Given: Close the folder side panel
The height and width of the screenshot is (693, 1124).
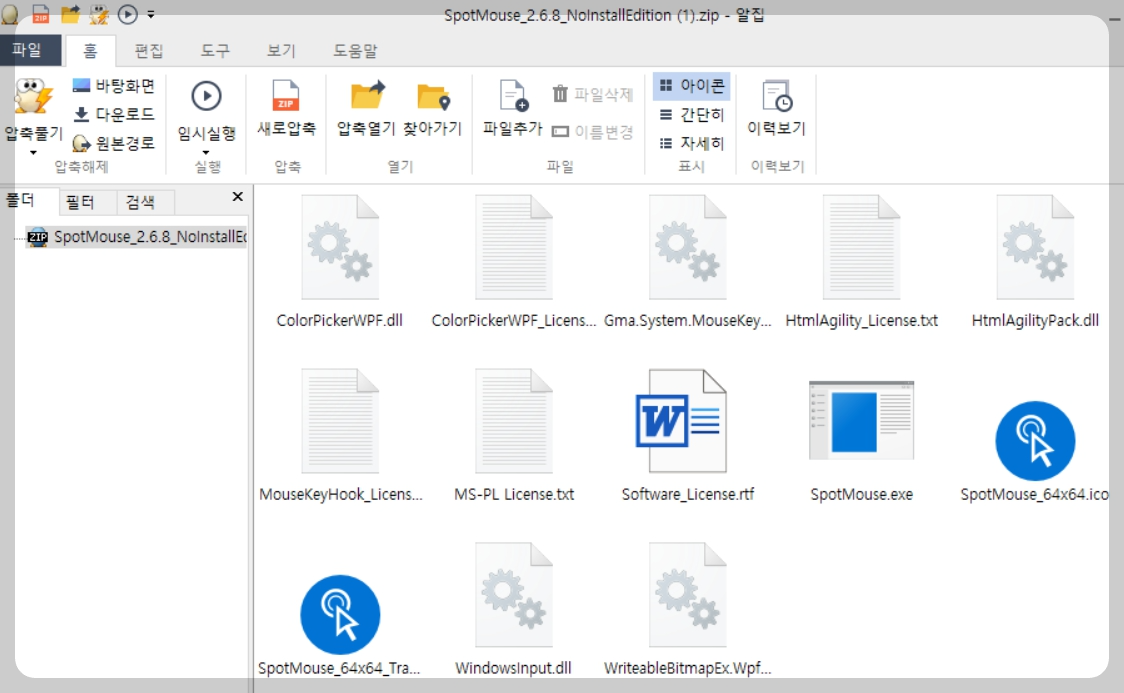Looking at the screenshot, I should click(x=238, y=196).
